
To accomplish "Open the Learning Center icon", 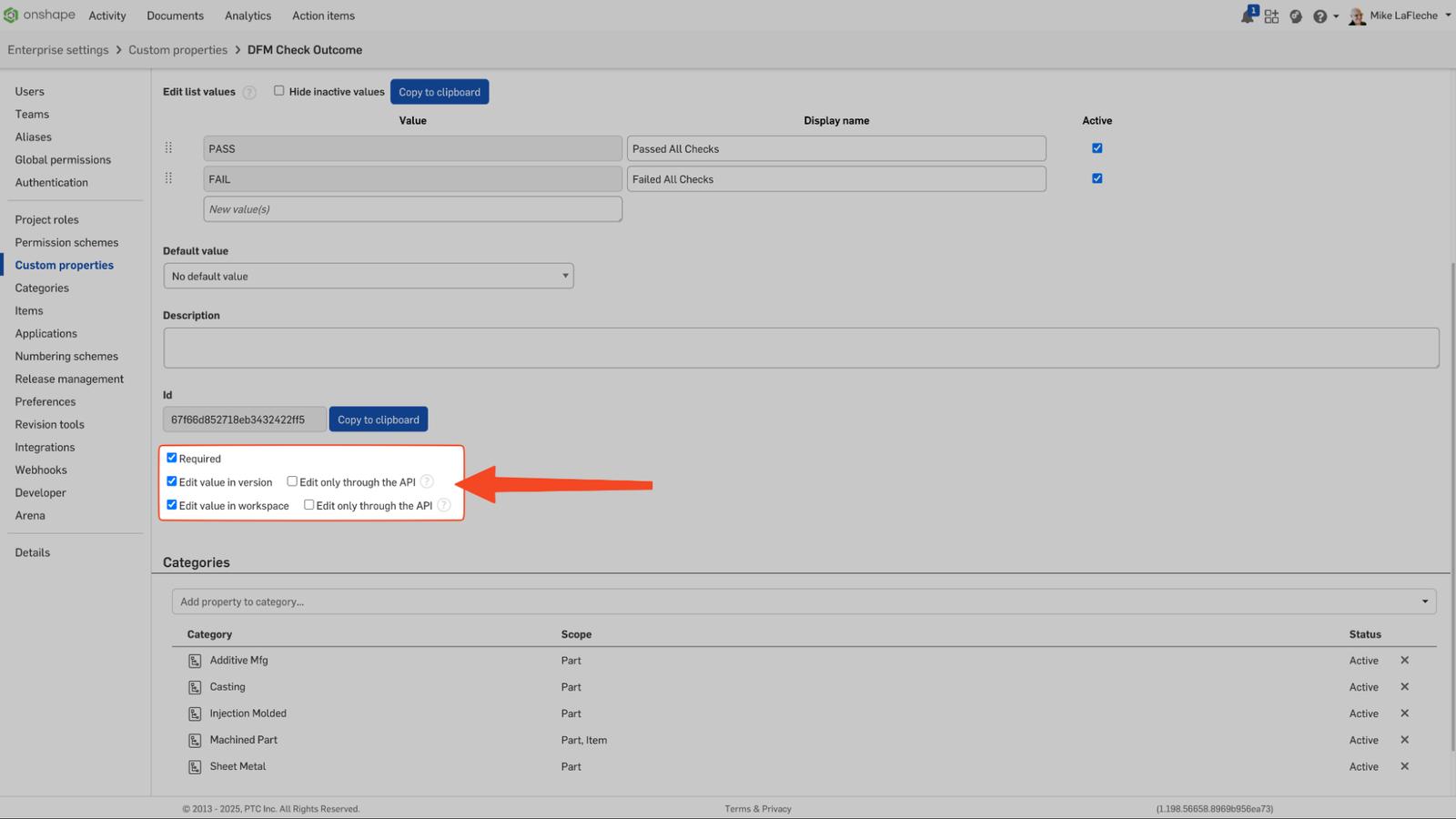I will [x=1296, y=15].
